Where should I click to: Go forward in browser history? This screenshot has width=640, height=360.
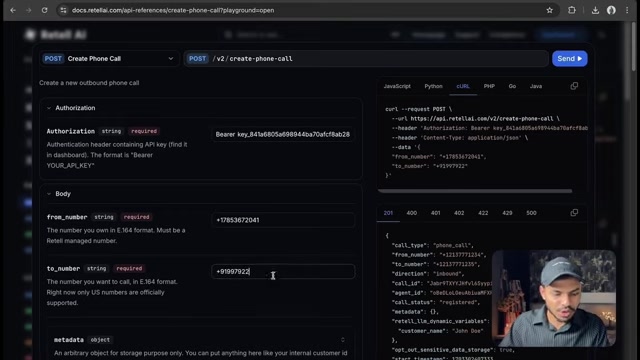[x=29, y=10]
